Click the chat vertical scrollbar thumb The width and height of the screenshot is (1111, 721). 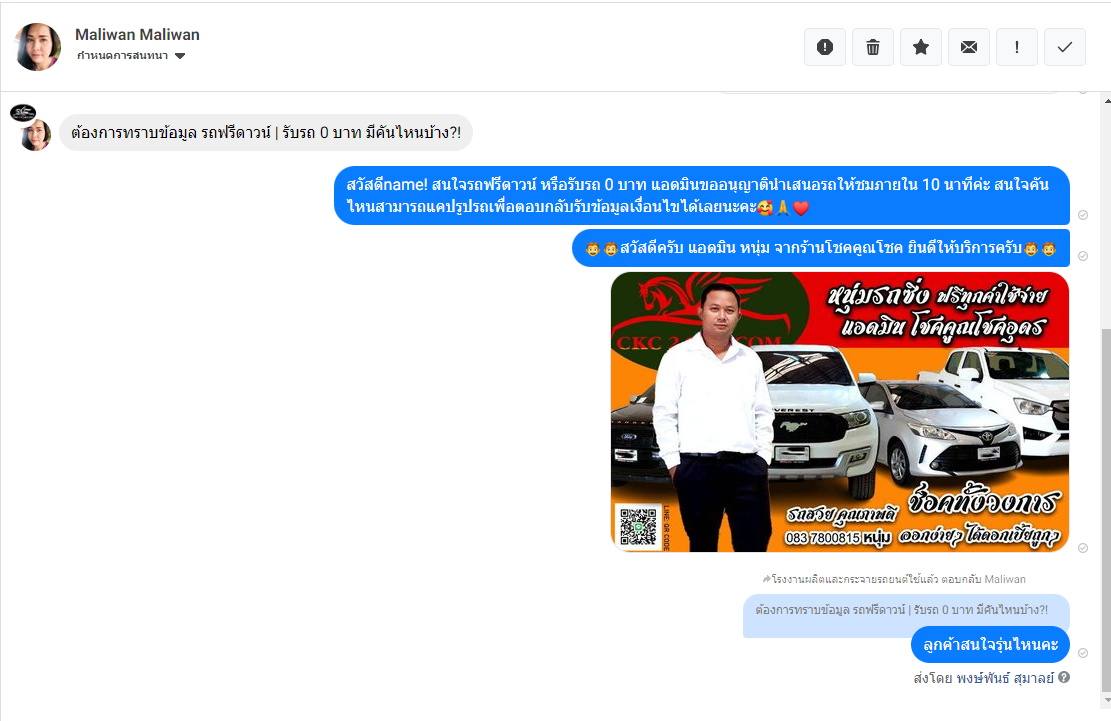click(x=1106, y=510)
